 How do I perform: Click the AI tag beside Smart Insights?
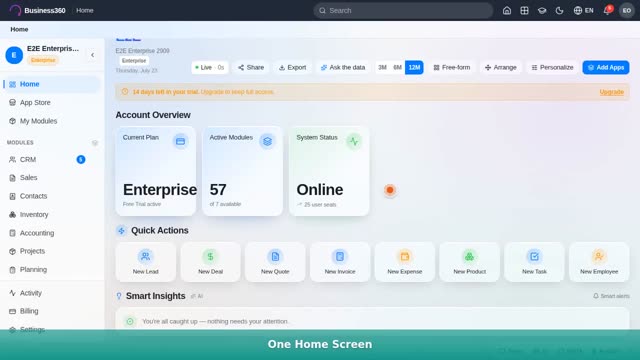pos(197,296)
